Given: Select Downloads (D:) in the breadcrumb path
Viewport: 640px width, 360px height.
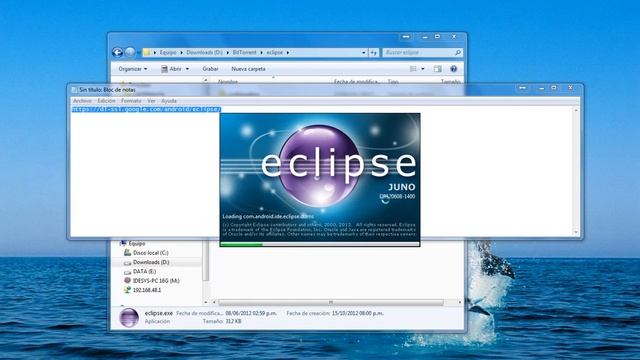Looking at the screenshot, I should pos(204,53).
